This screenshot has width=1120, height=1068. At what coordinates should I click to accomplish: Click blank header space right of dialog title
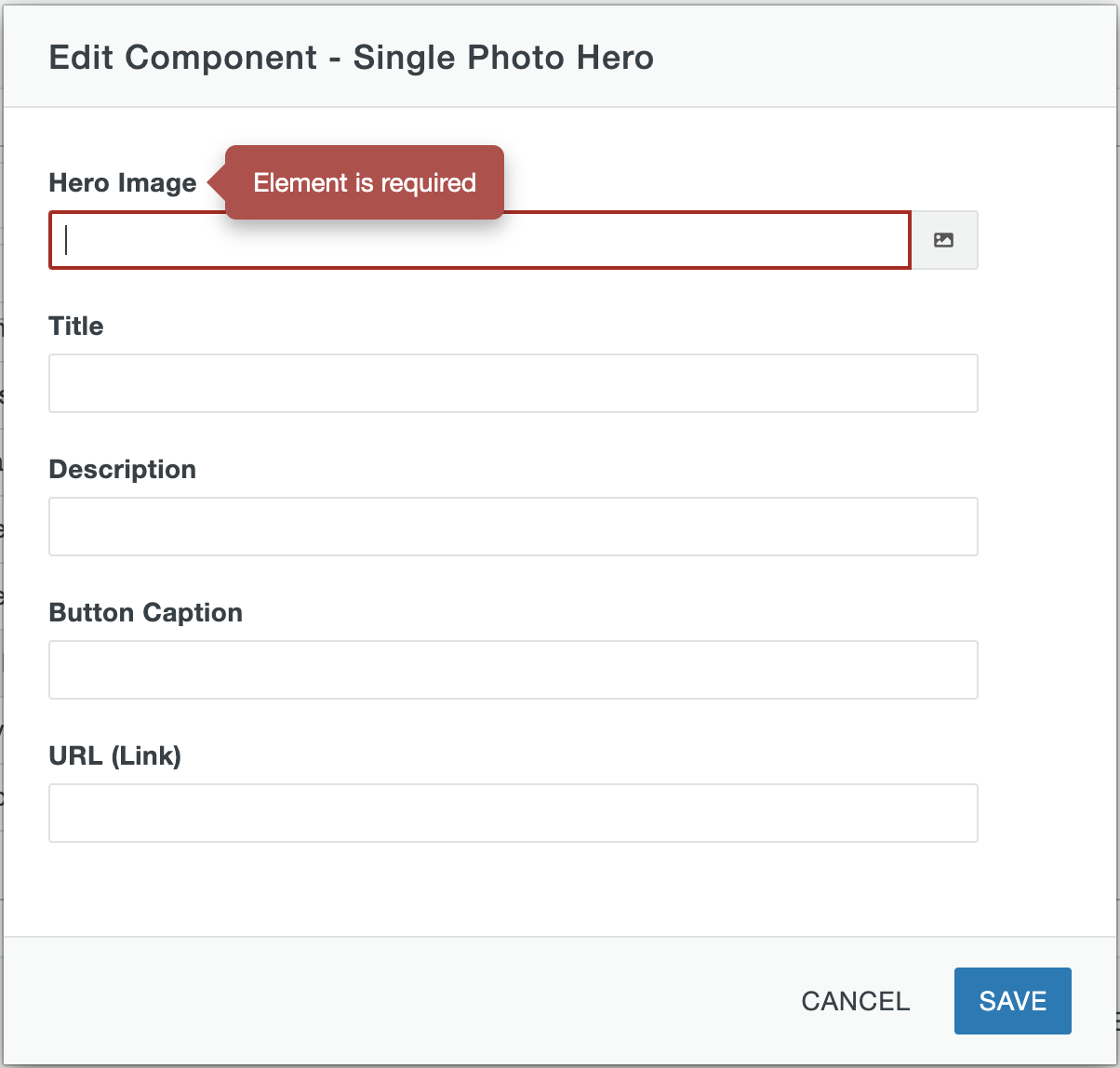[884, 58]
